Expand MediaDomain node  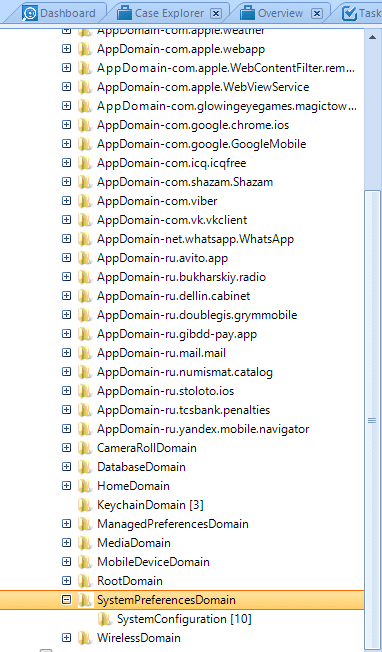[x=66, y=543]
